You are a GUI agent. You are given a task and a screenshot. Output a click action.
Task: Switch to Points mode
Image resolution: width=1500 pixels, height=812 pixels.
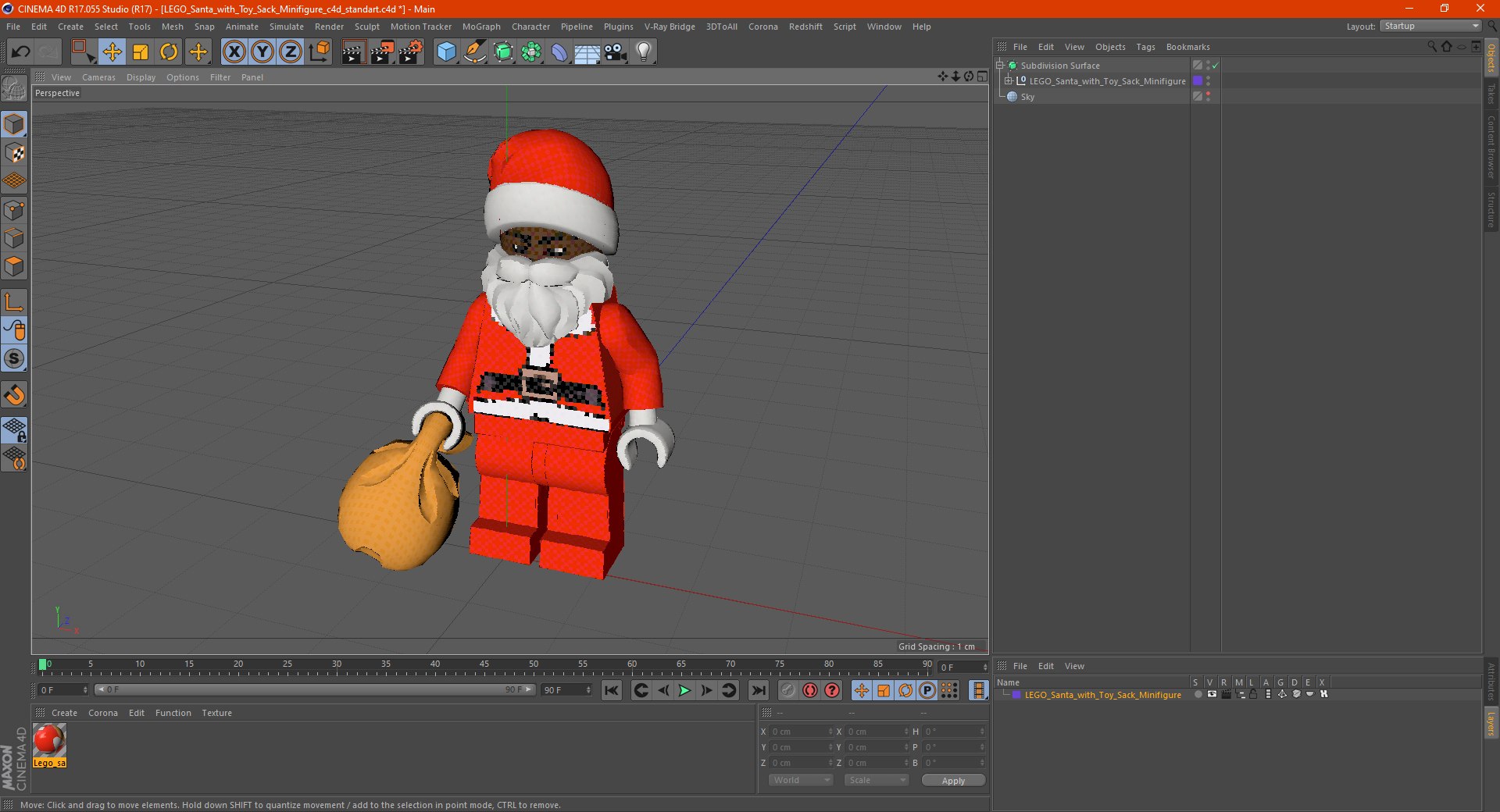(x=14, y=210)
